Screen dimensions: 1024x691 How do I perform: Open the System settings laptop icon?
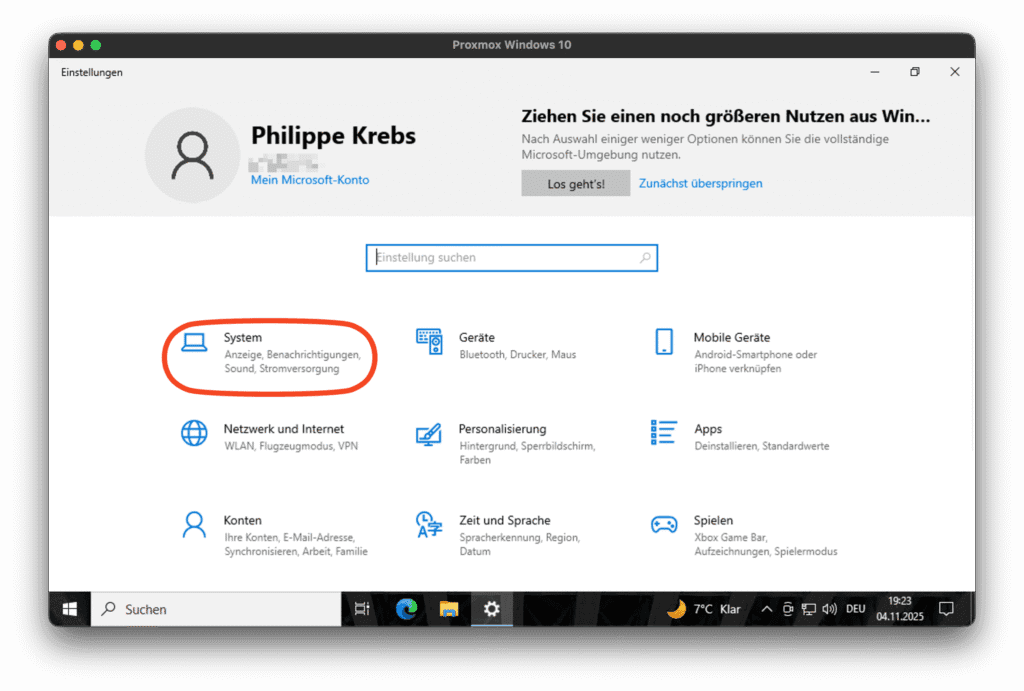click(194, 342)
